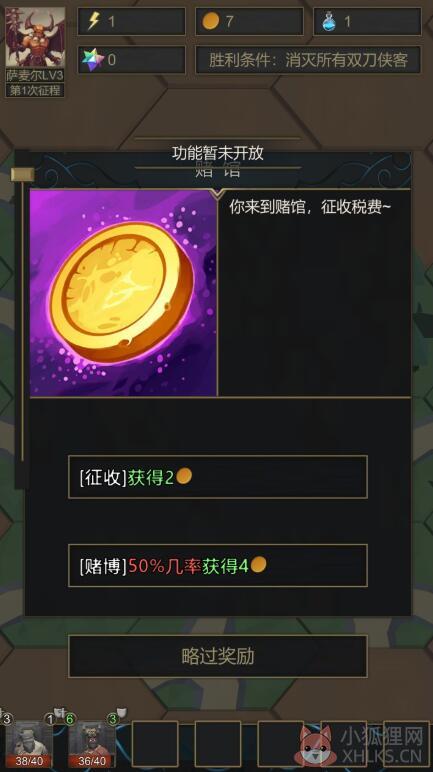Screen dimensions: 433x772
Task: Open the victory condition 胜利条件 panel
Action: (x=308, y=60)
